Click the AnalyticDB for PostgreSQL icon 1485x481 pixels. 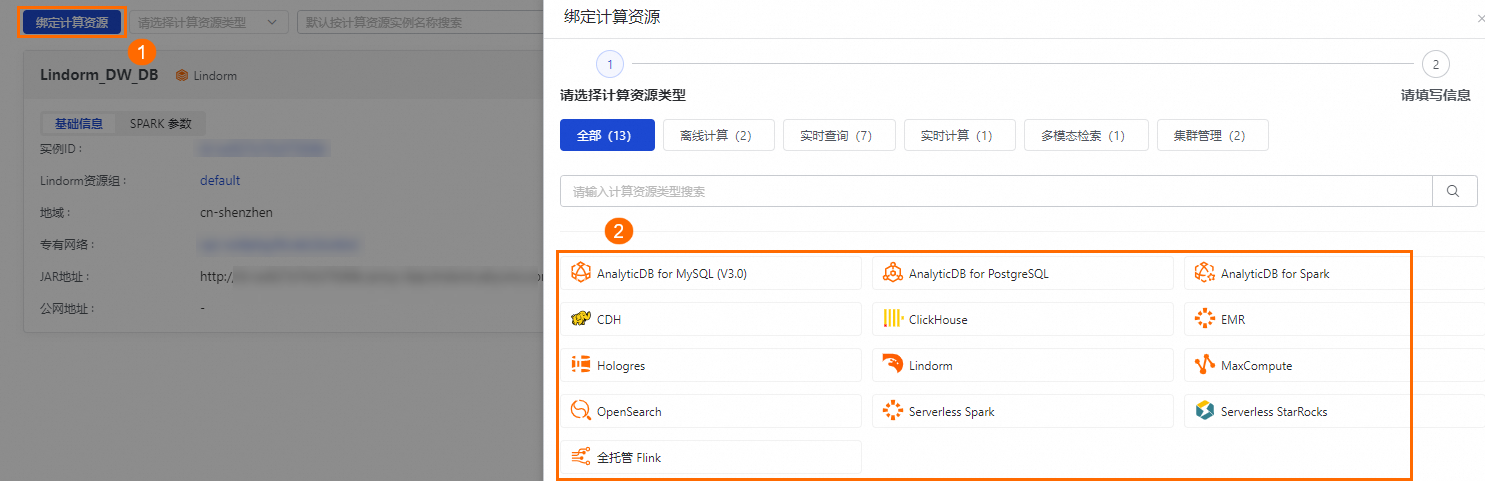click(893, 273)
